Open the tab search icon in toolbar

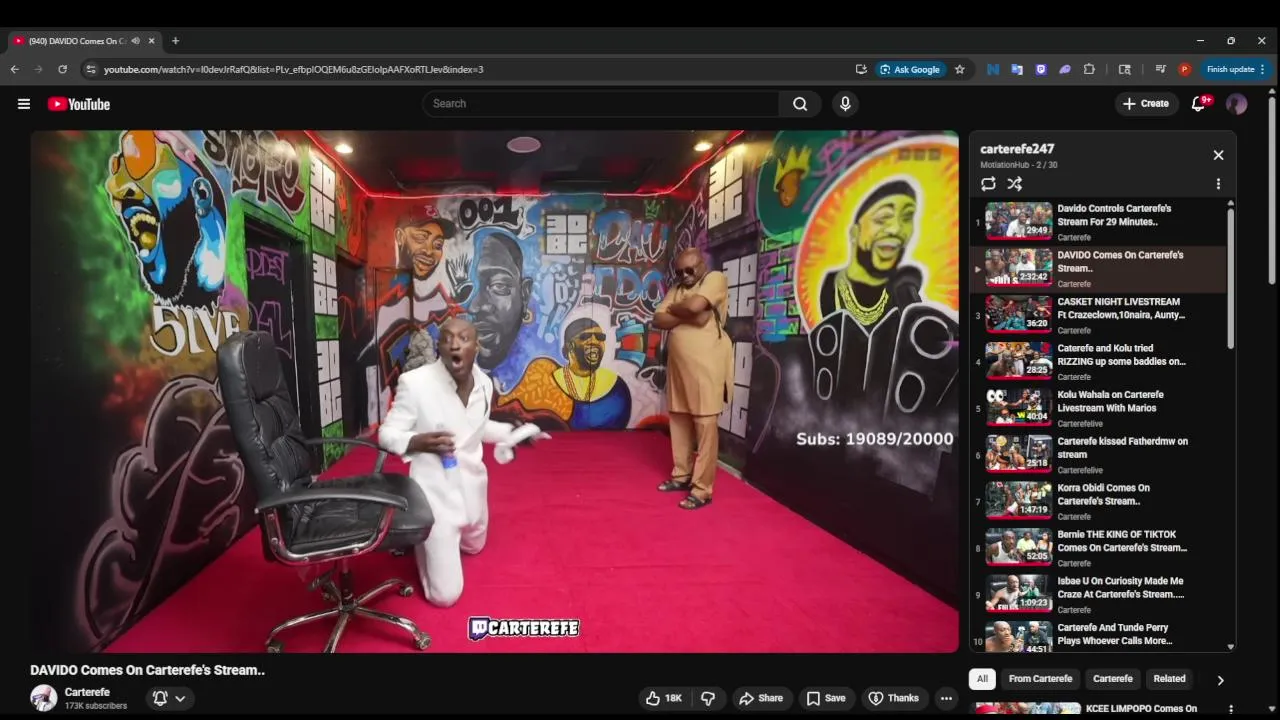click(1125, 69)
